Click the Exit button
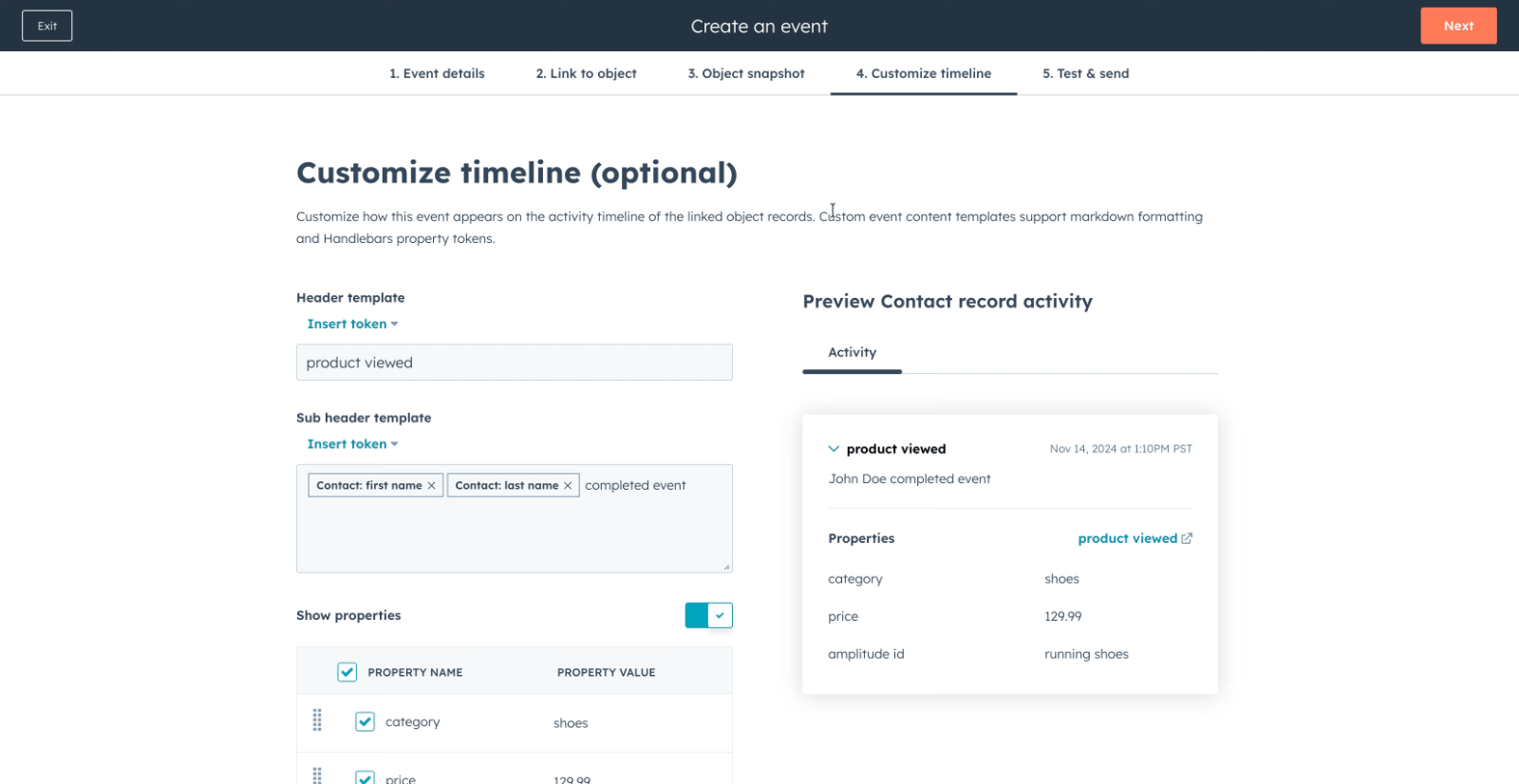Image resolution: width=1519 pixels, height=784 pixels. click(x=47, y=26)
